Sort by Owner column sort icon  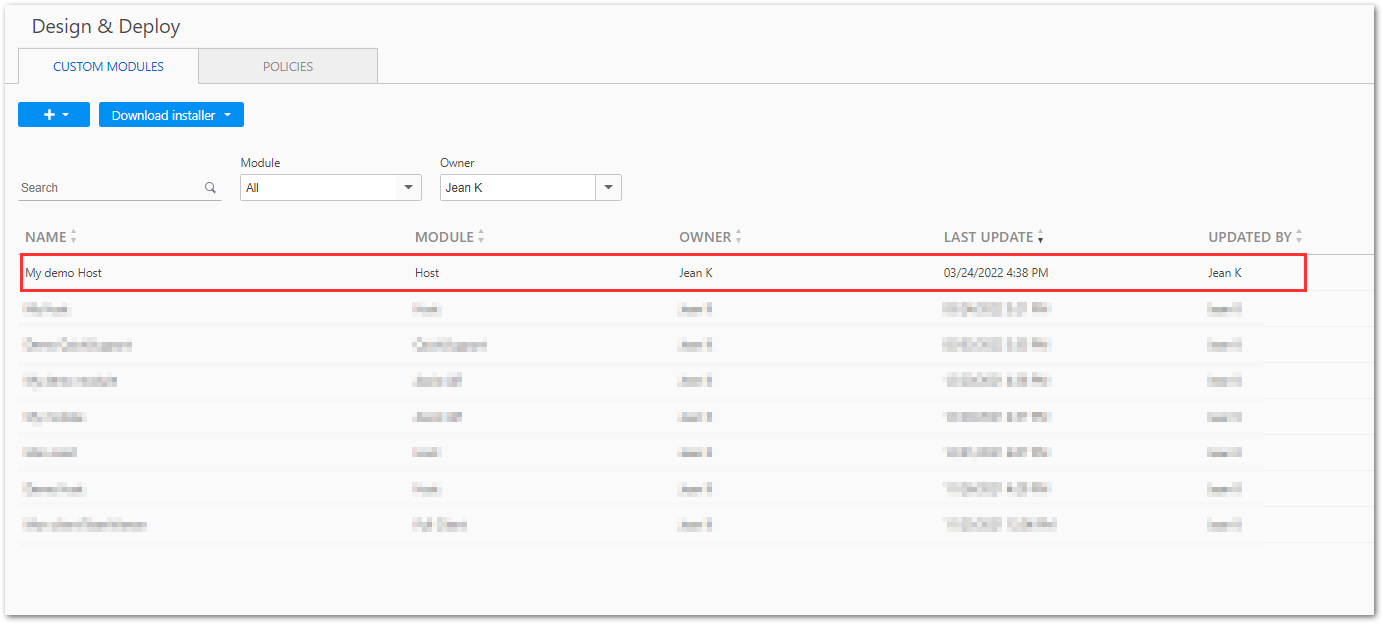[739, 238]
